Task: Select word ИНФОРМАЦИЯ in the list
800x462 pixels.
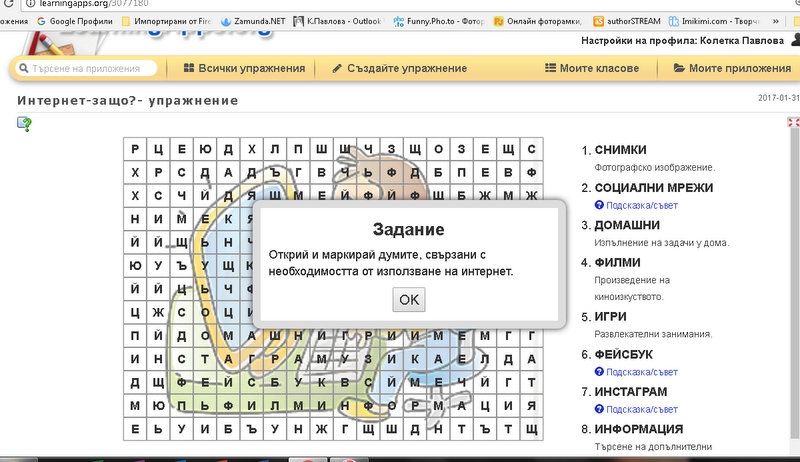Action: [x=639, y=429]
